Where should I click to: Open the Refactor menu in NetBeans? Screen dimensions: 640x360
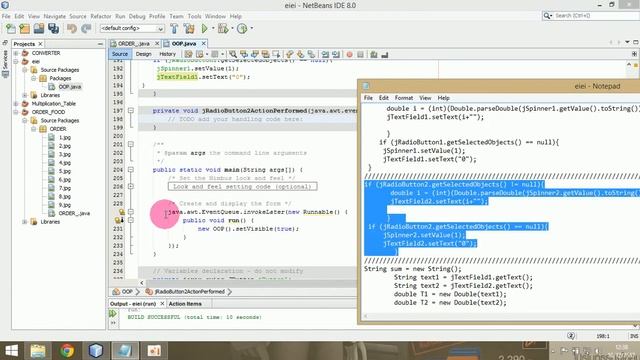point(101,16)
